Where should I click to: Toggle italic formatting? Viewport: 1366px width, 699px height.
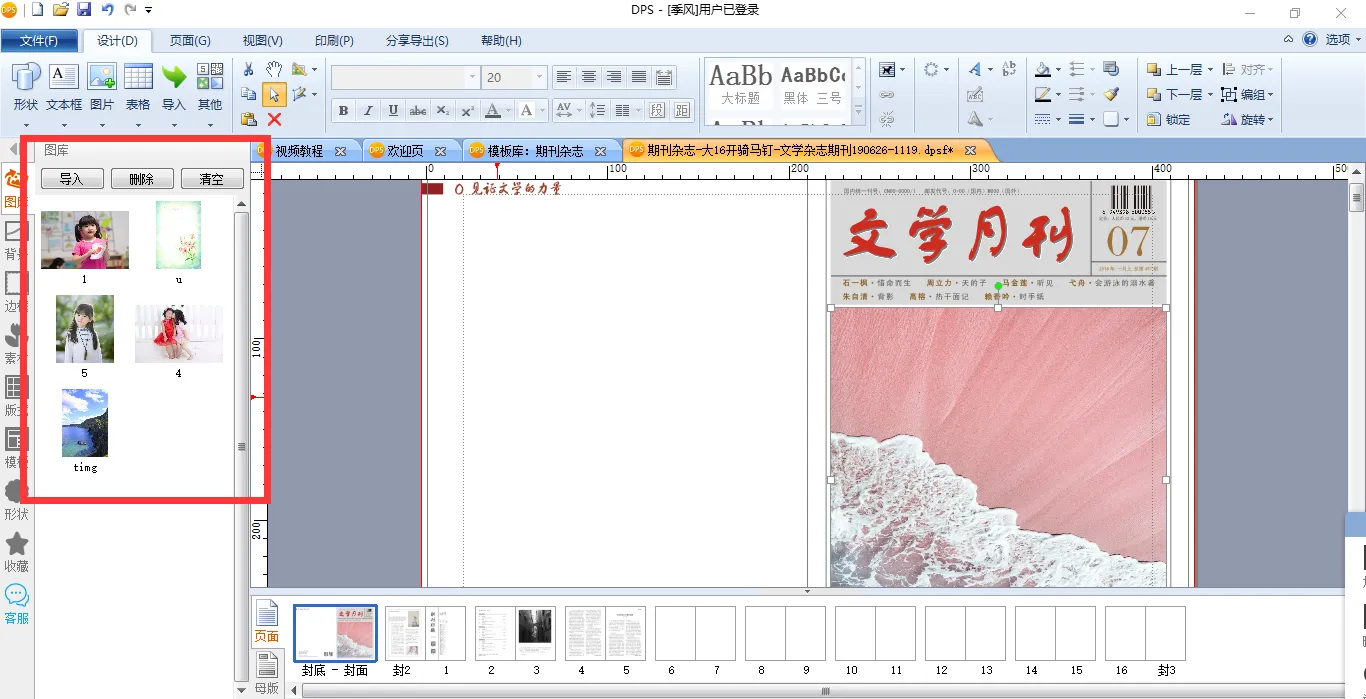[x=368, y=110]
